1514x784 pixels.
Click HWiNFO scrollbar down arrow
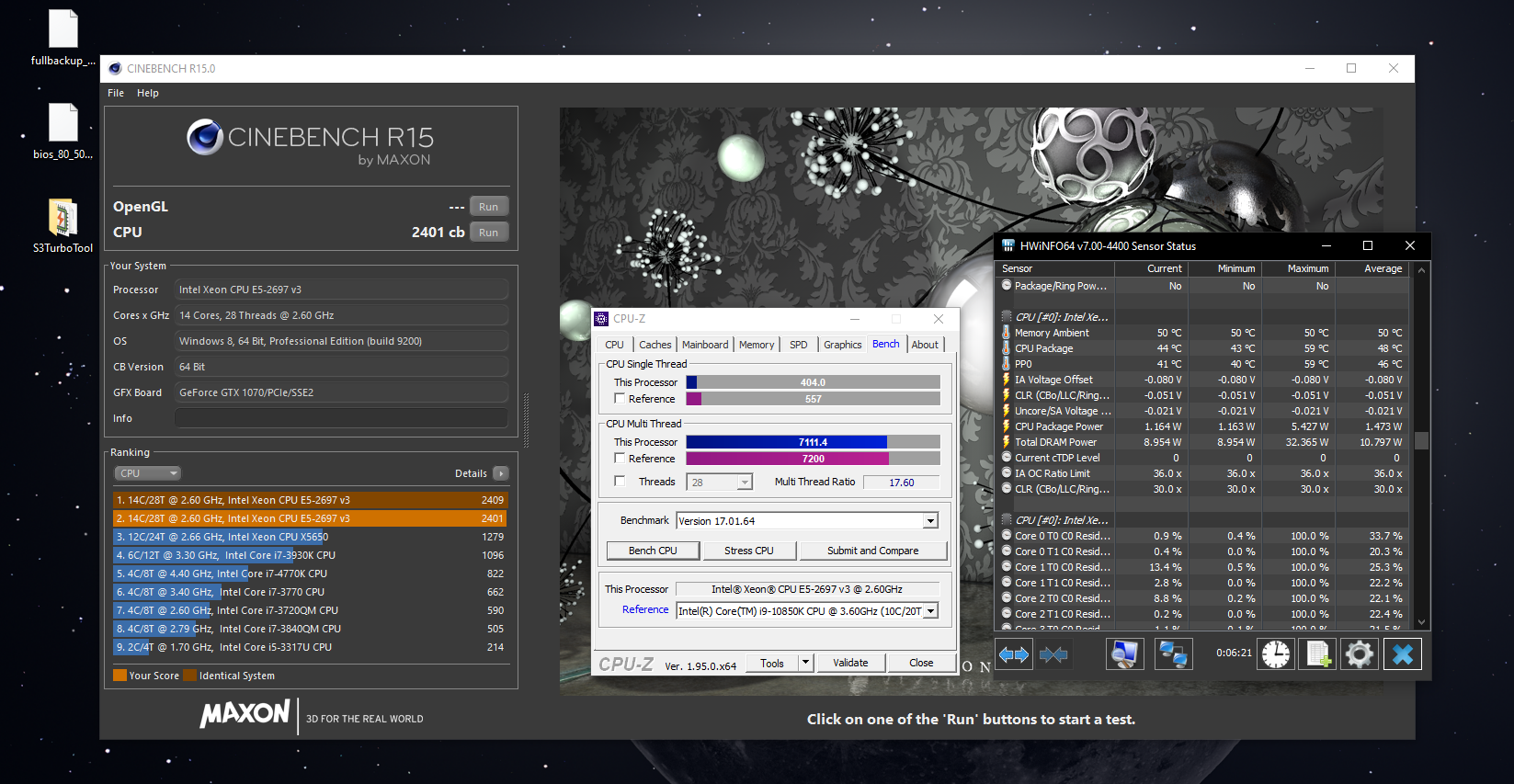click(x=1421, y=622)
